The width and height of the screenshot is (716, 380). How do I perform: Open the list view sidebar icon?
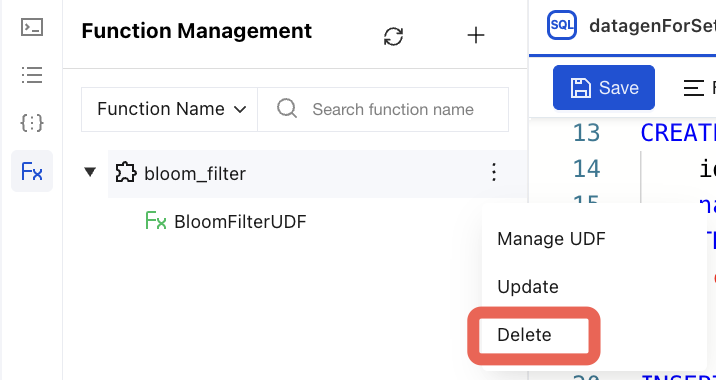(x=32, y=75)
